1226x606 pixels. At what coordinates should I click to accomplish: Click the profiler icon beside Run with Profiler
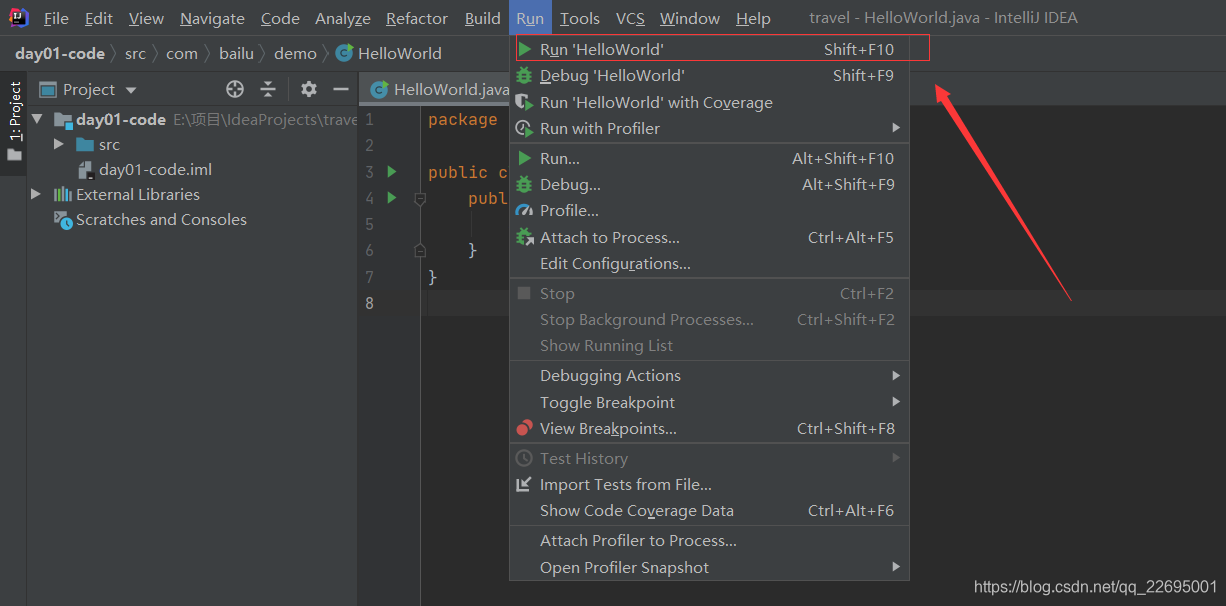coord(524,128)
